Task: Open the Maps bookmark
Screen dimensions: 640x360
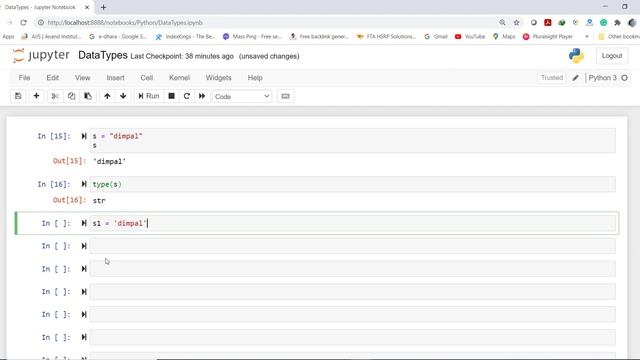Action: pyautogui.click(x=504, y=37)
